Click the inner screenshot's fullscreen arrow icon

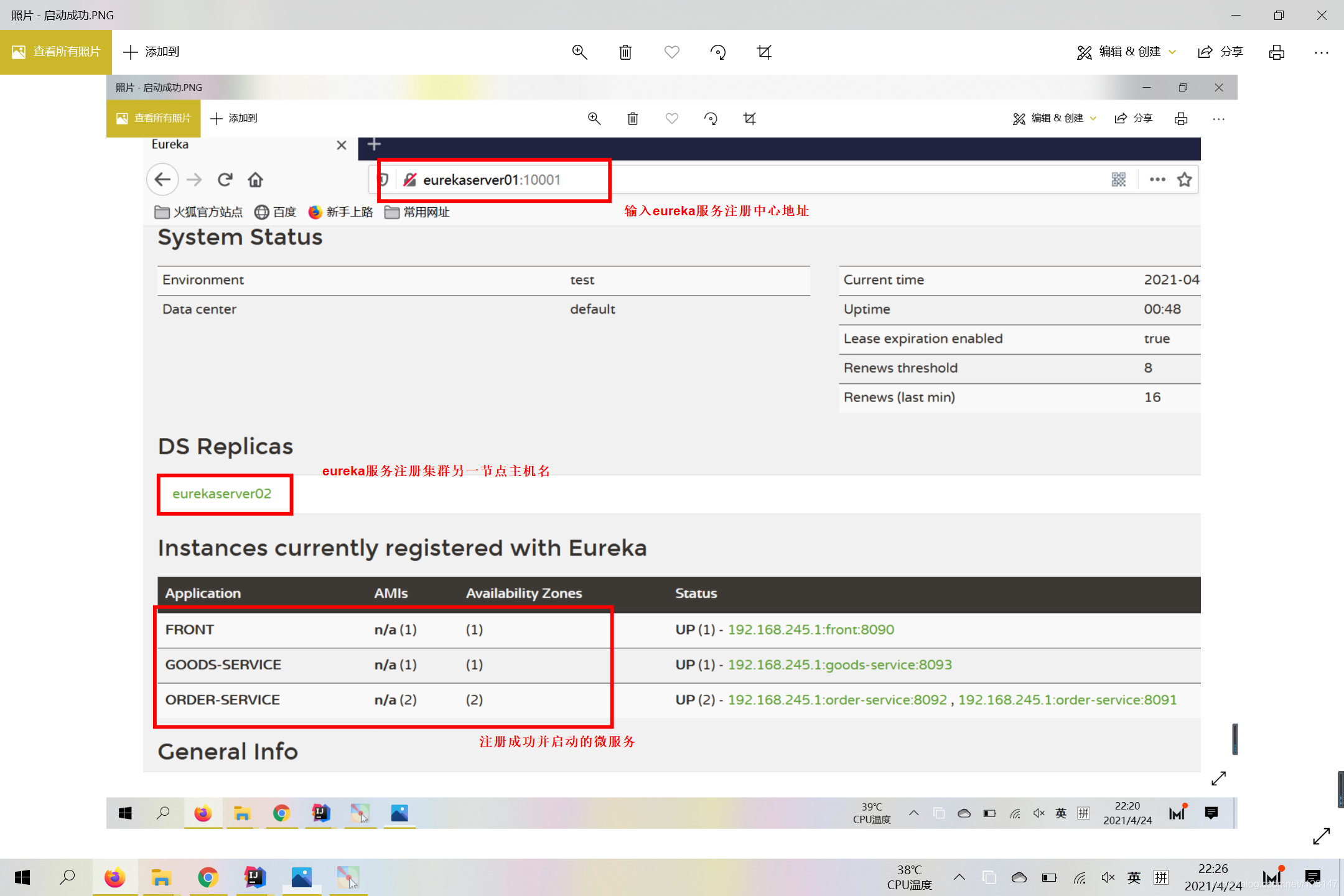click(x=1218, y=778)
